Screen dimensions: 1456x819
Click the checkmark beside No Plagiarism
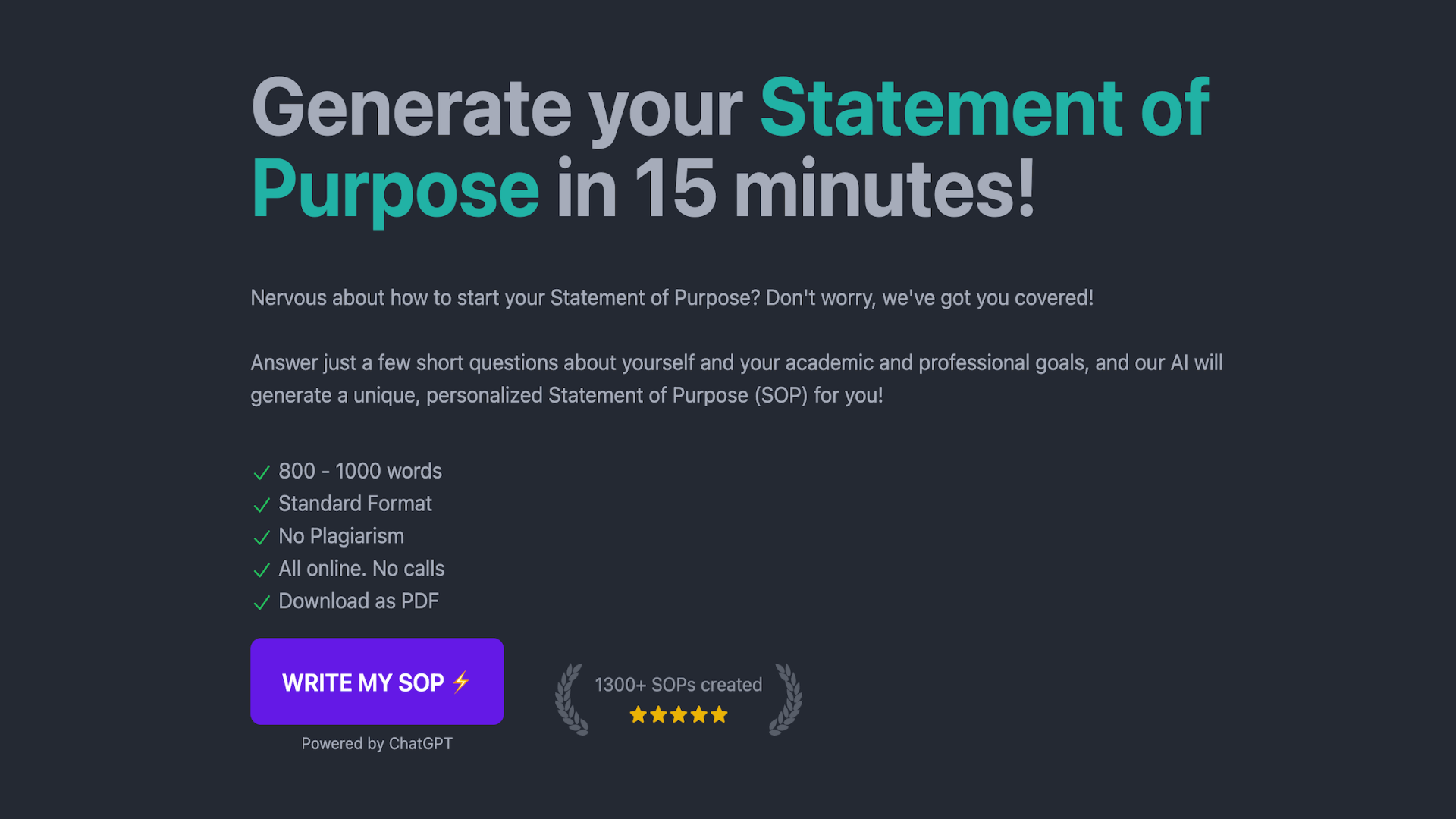(261, 538)
